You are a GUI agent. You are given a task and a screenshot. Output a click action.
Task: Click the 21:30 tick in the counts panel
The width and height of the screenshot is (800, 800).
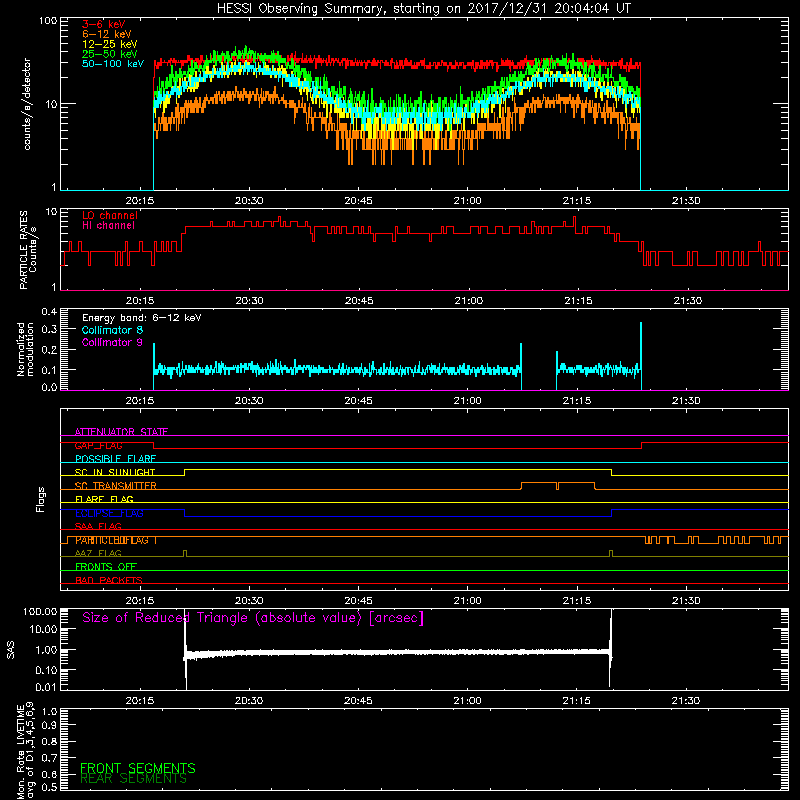(x=686, y=201)
